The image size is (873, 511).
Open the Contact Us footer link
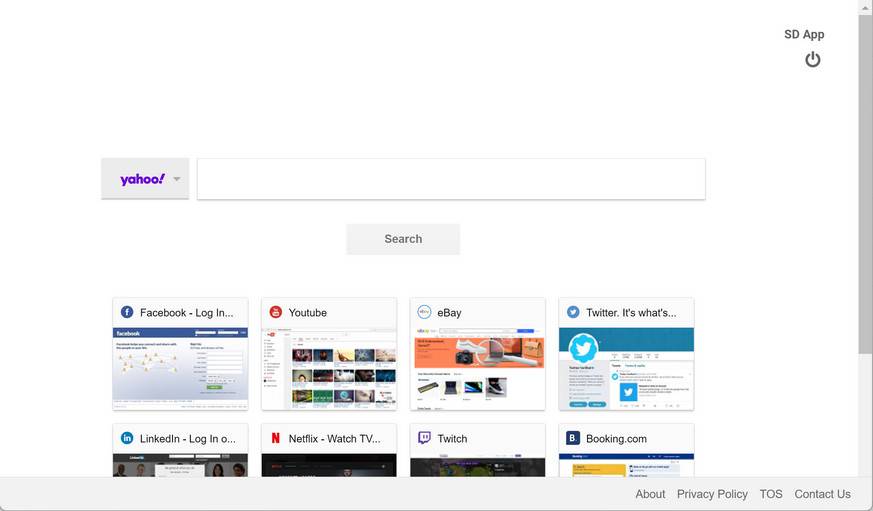(822, 494)
